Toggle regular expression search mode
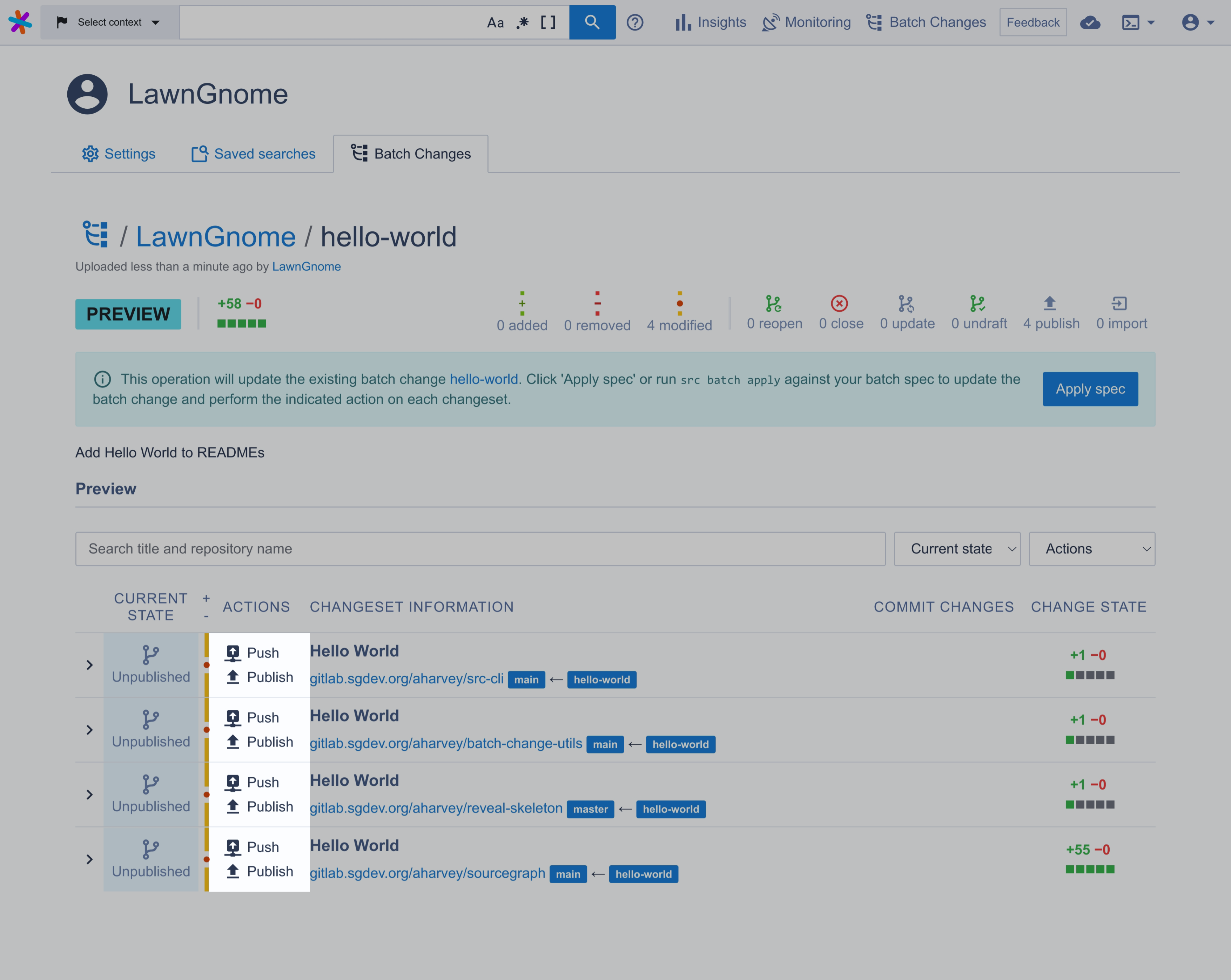Screen dimensions: 1231x980 pyautogui.click(x=523, y=22)
